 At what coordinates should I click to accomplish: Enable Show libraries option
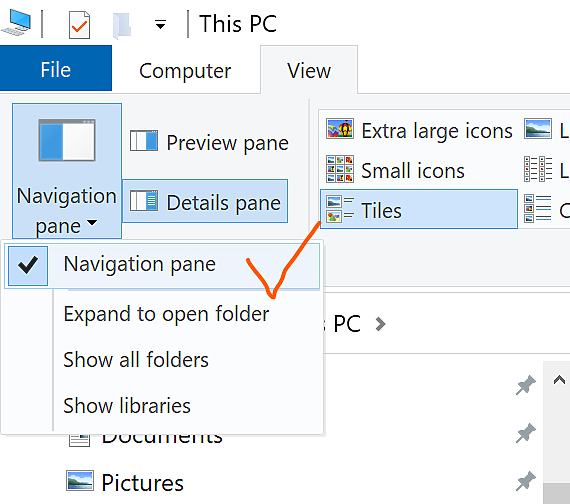pyautogui.click(x=127, y=405)
